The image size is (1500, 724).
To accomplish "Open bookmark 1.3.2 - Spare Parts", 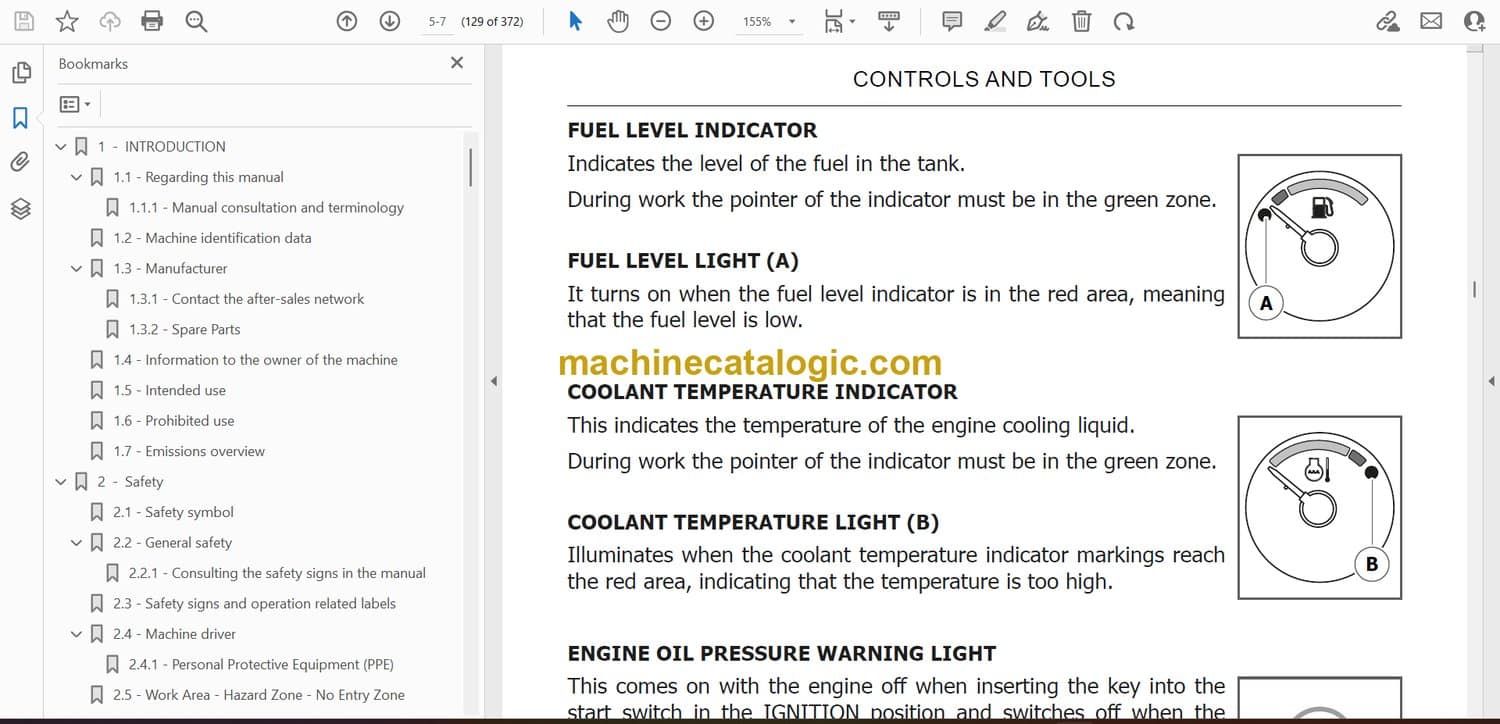I will point(185,329).
